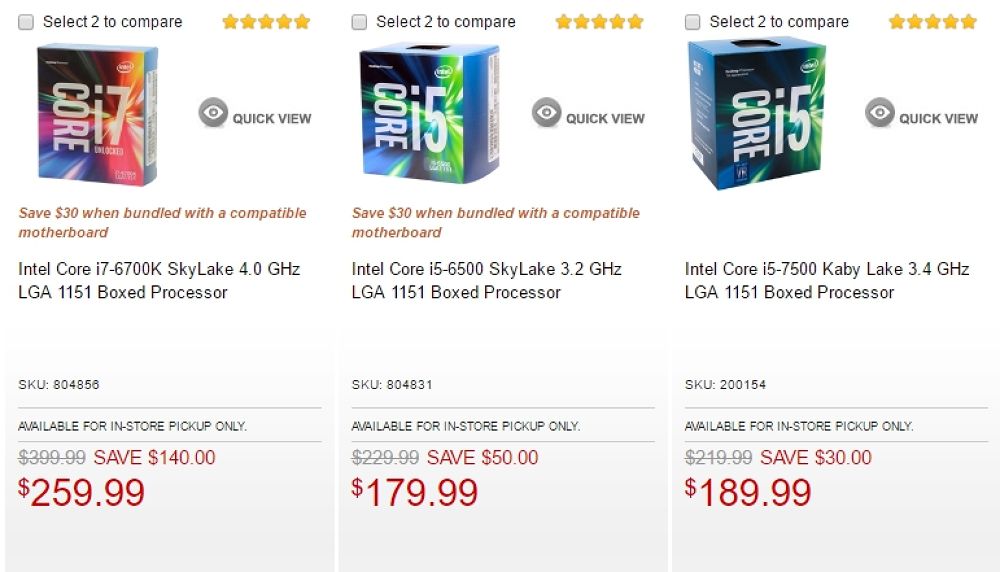
Task: Click the QUICK VIEW text beside the i5-7500
Action: [x=938, y=118]
